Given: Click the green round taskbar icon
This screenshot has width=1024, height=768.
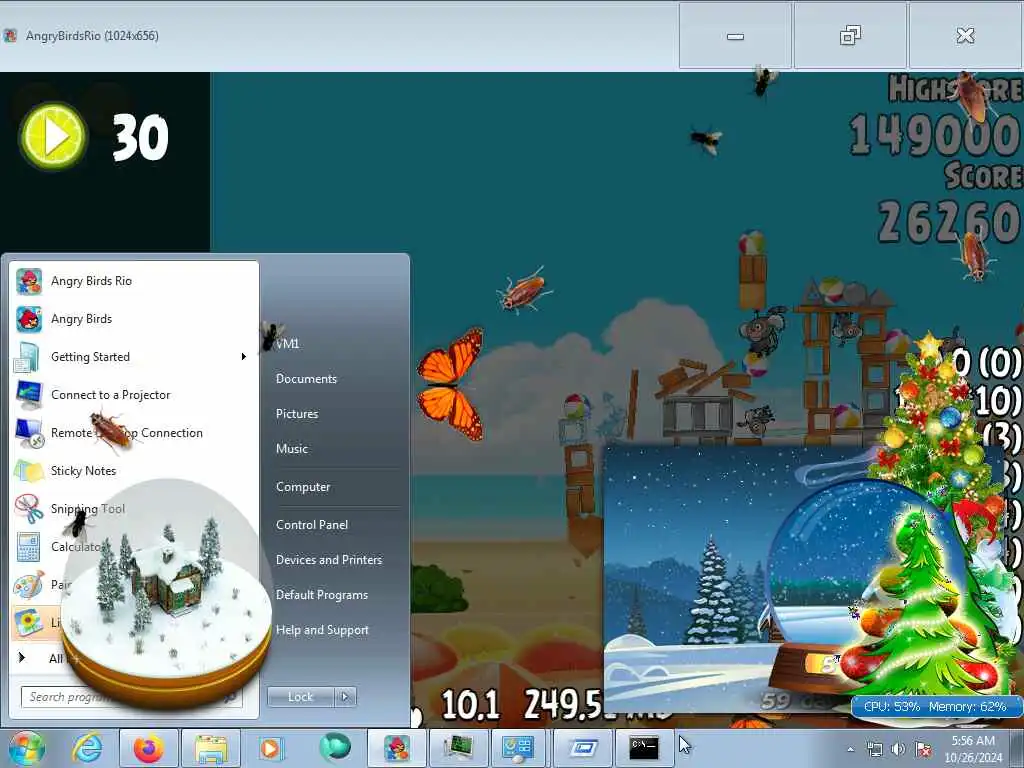Looking at the screenshot, I should (x=334, y=747).
